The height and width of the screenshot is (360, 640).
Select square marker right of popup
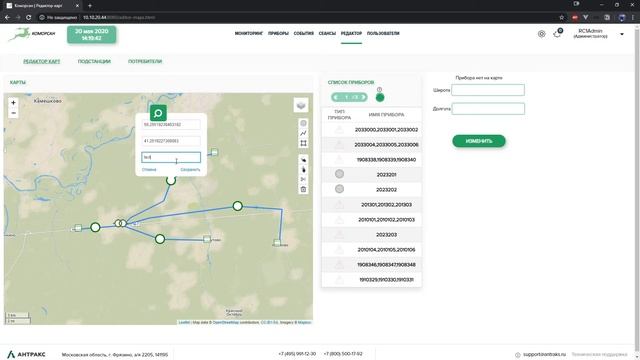pos(214,152)
